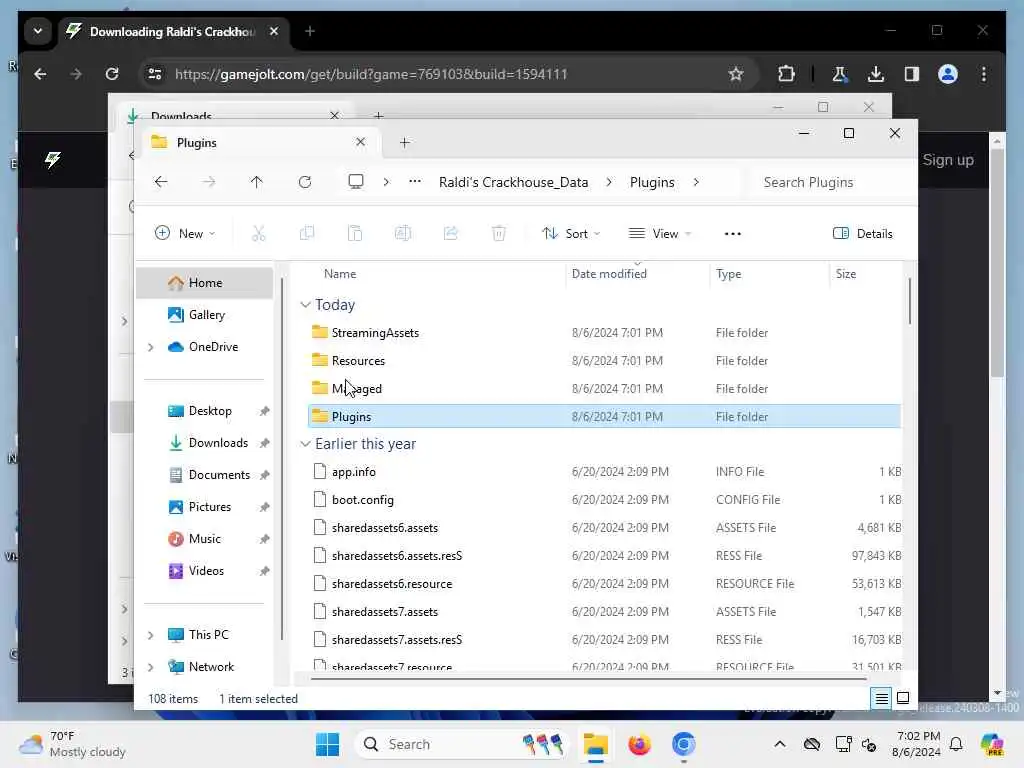1024x768 pixels.
Task: Go back in File Explorer
Action: [x=161, y=182]
